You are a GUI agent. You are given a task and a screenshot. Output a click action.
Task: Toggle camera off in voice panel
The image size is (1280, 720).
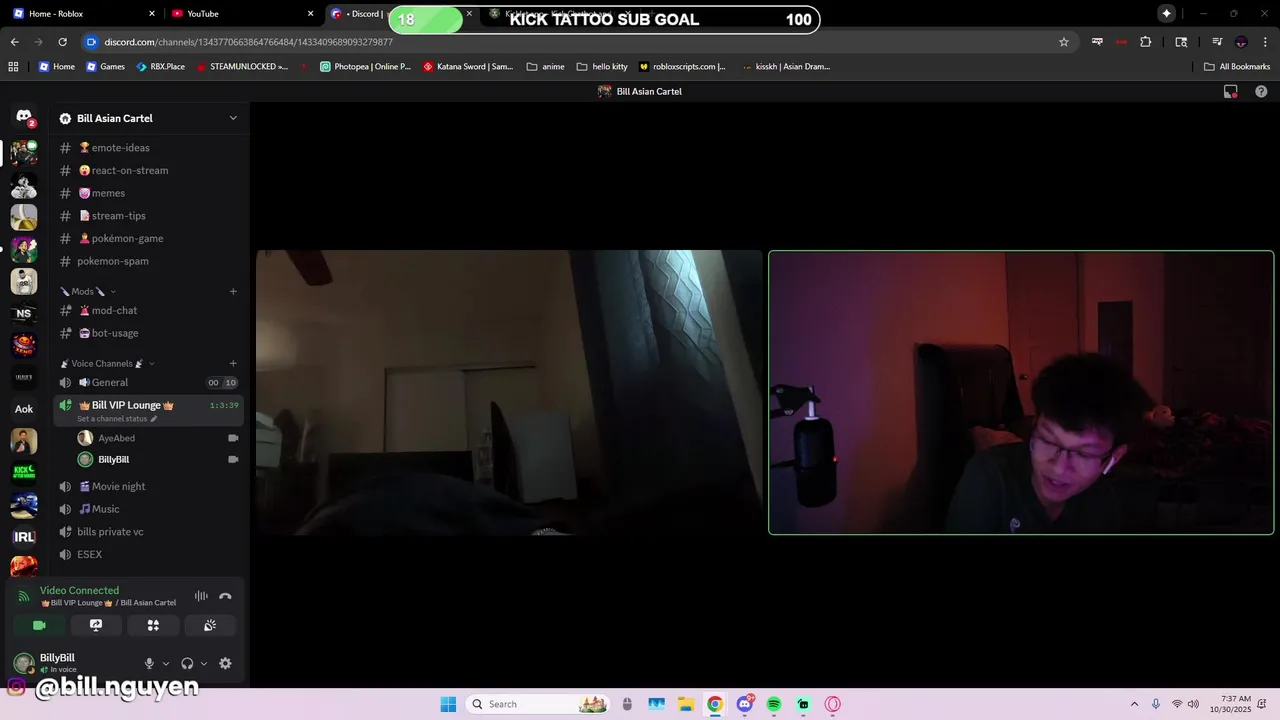(39, 625)
